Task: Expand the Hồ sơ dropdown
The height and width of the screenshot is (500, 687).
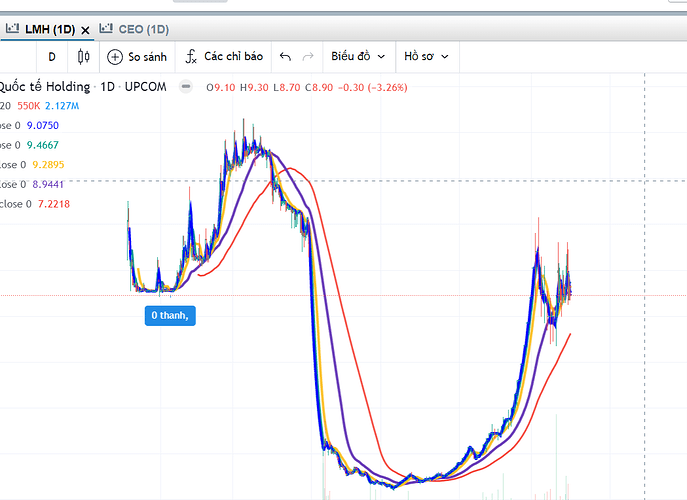Action: [427, 57]
